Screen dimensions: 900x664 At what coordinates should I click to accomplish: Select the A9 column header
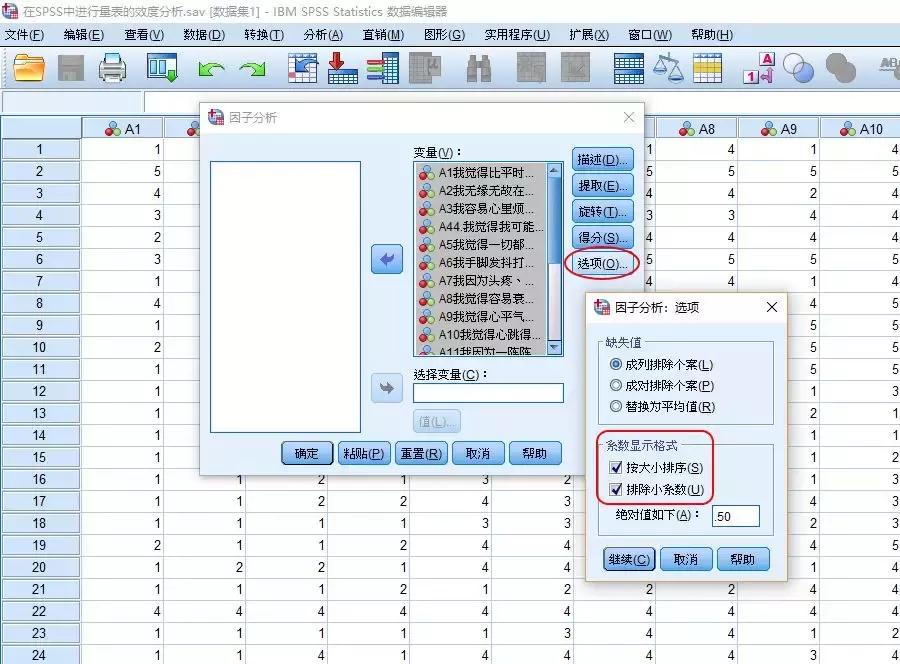pyautogui.click(x=779, y=127)
